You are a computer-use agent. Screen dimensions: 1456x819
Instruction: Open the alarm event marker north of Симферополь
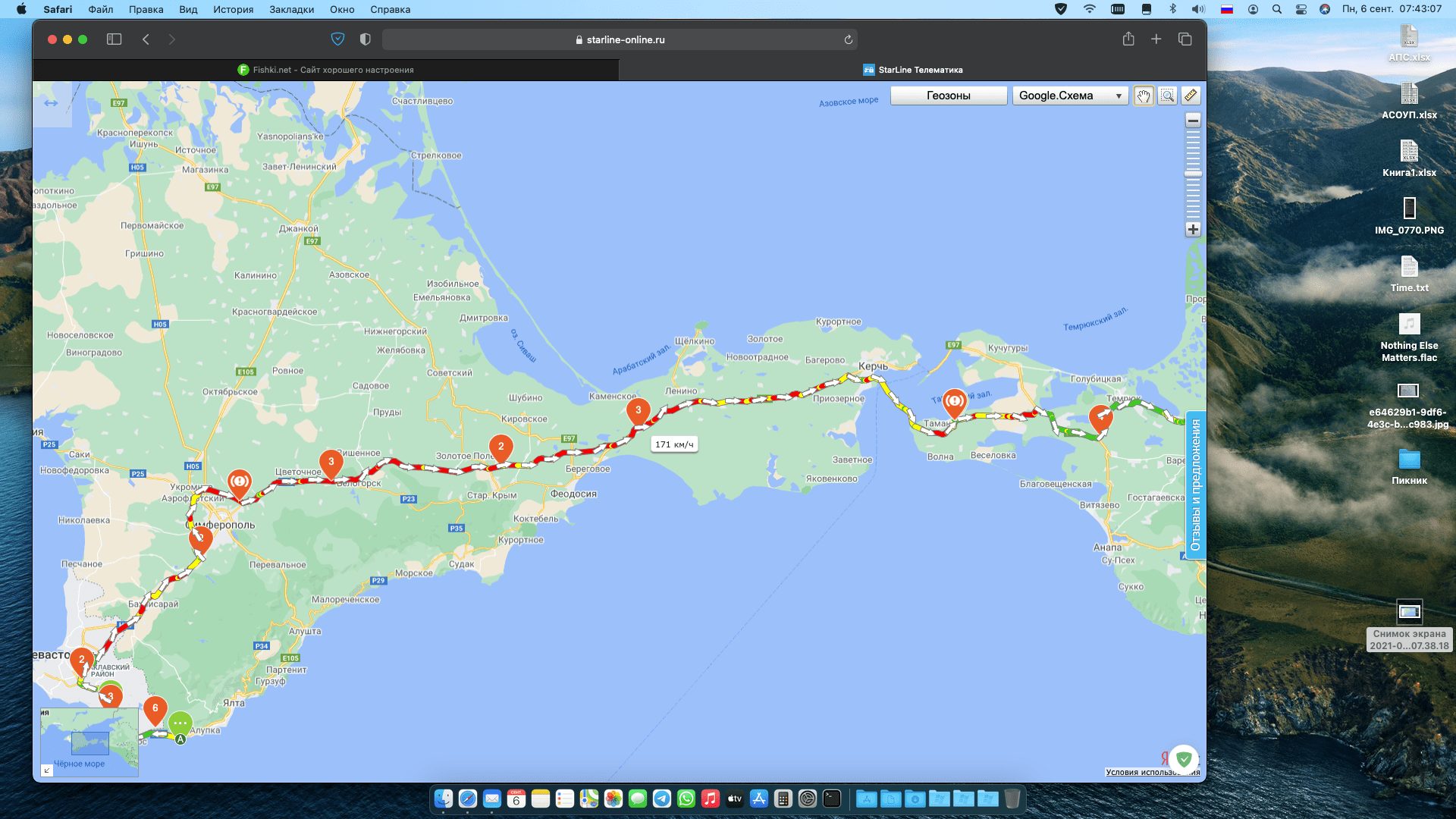coord(240,484)
